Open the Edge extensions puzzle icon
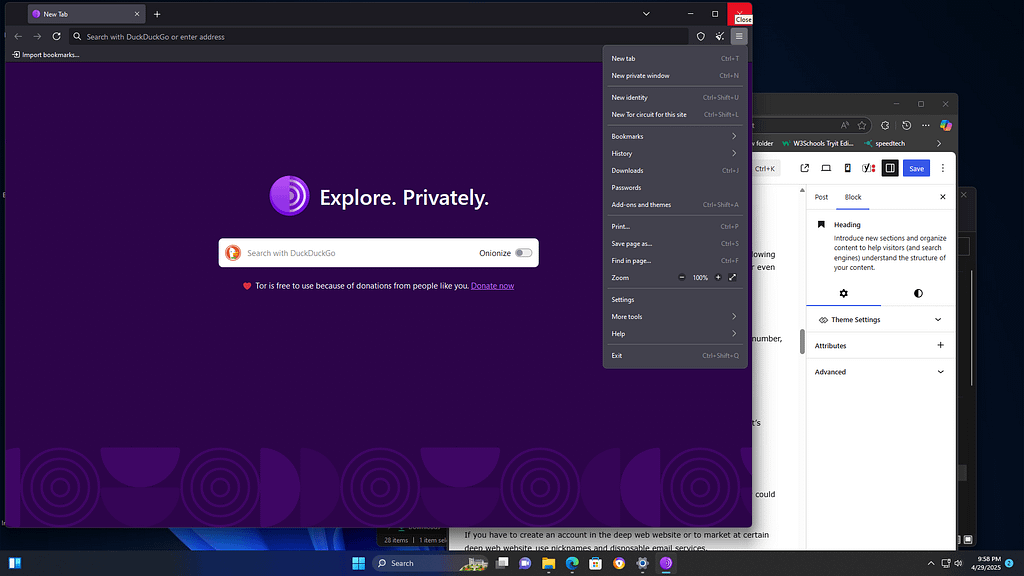 coord(885,125)
